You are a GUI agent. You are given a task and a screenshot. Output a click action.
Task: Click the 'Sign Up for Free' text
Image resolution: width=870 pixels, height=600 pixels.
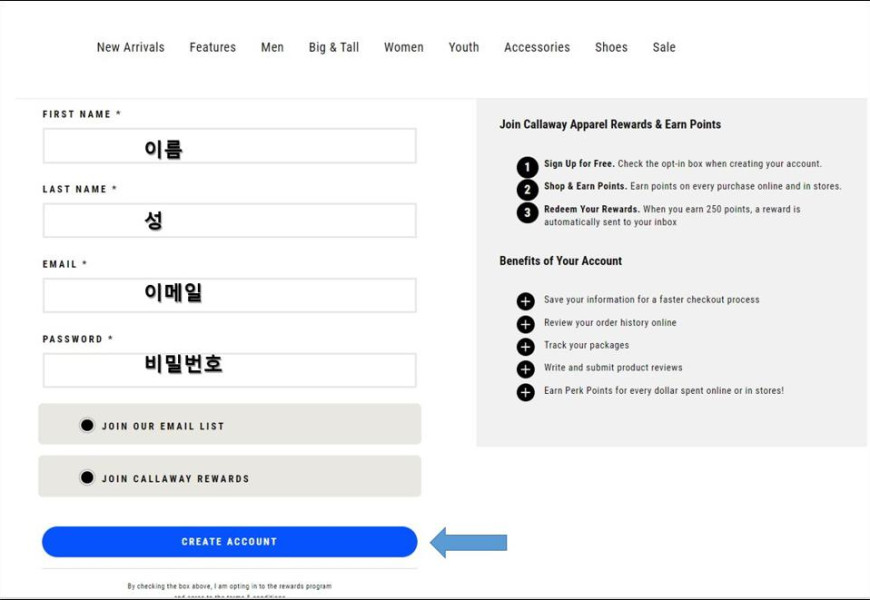[x=579, y=164]
